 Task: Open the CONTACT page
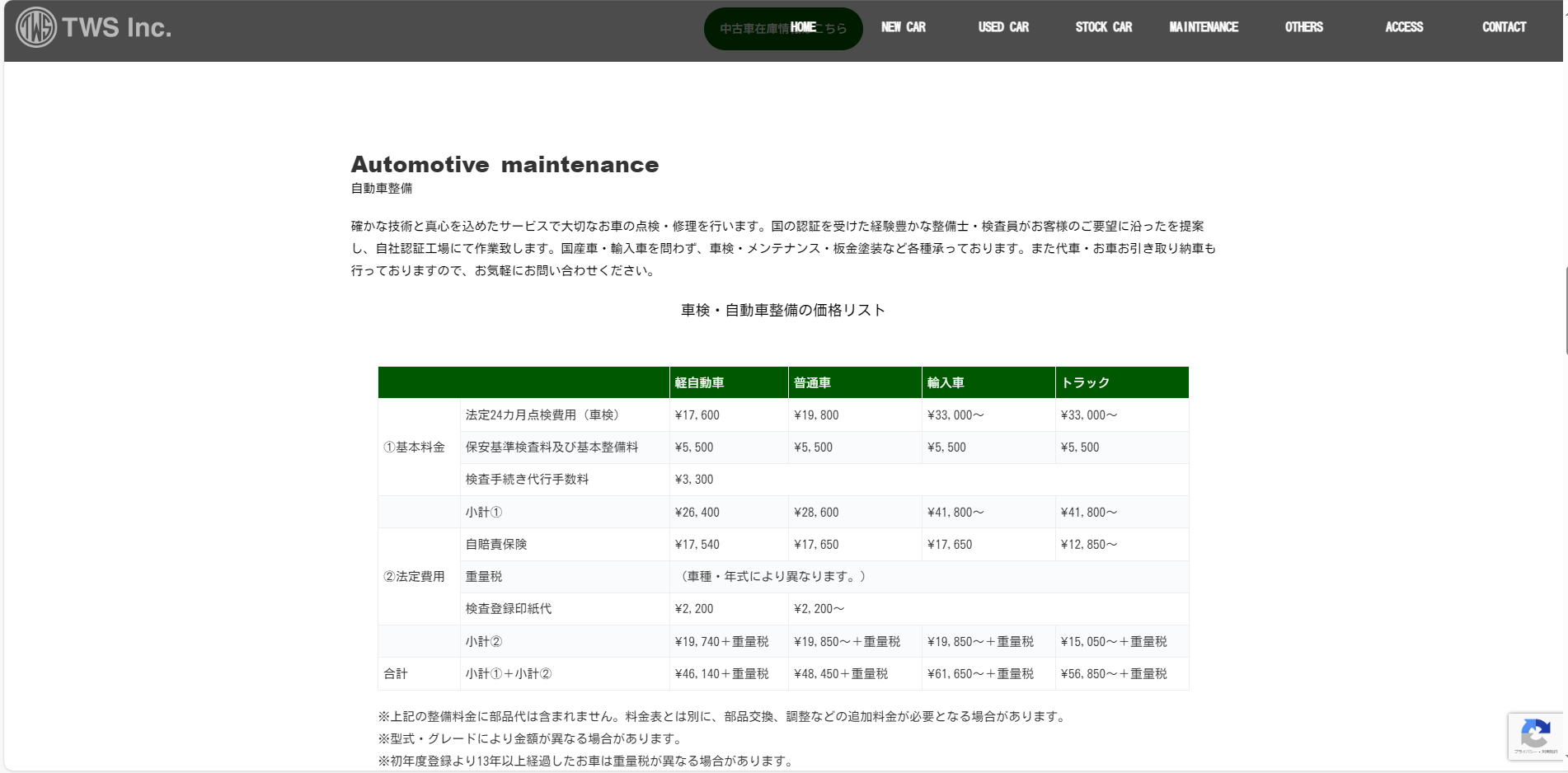[1505, 27]
